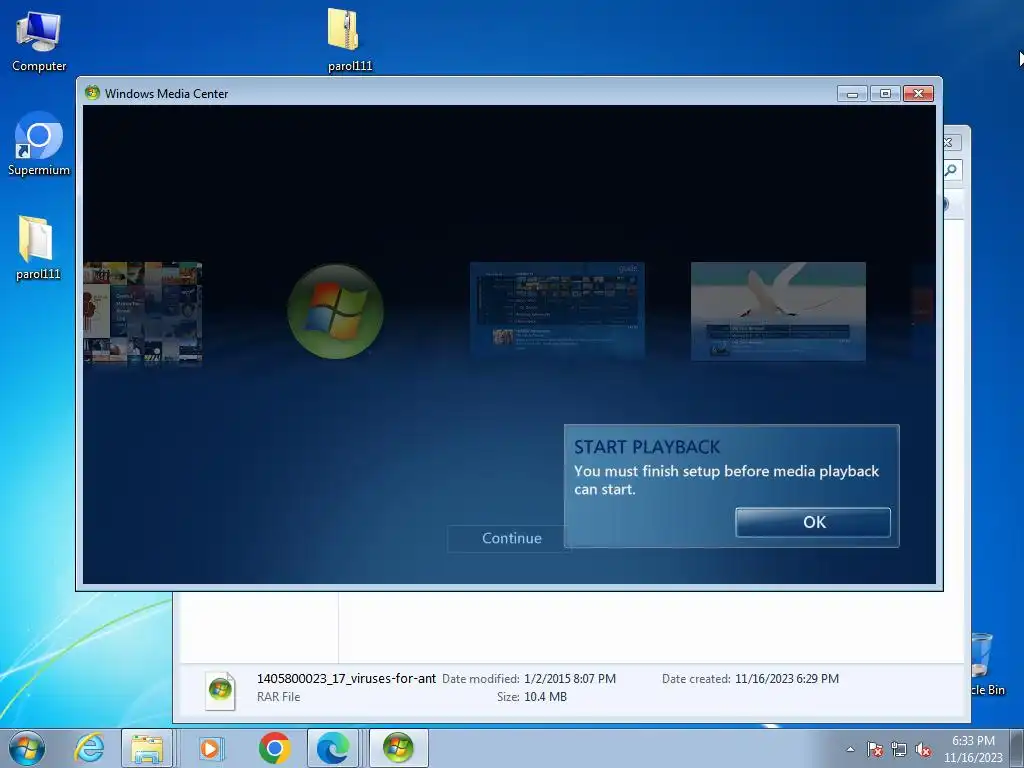Click the 1405800023_17_viruses-for-ant file name
This screenshot has width=1024, height=768.
click(346, 679)
